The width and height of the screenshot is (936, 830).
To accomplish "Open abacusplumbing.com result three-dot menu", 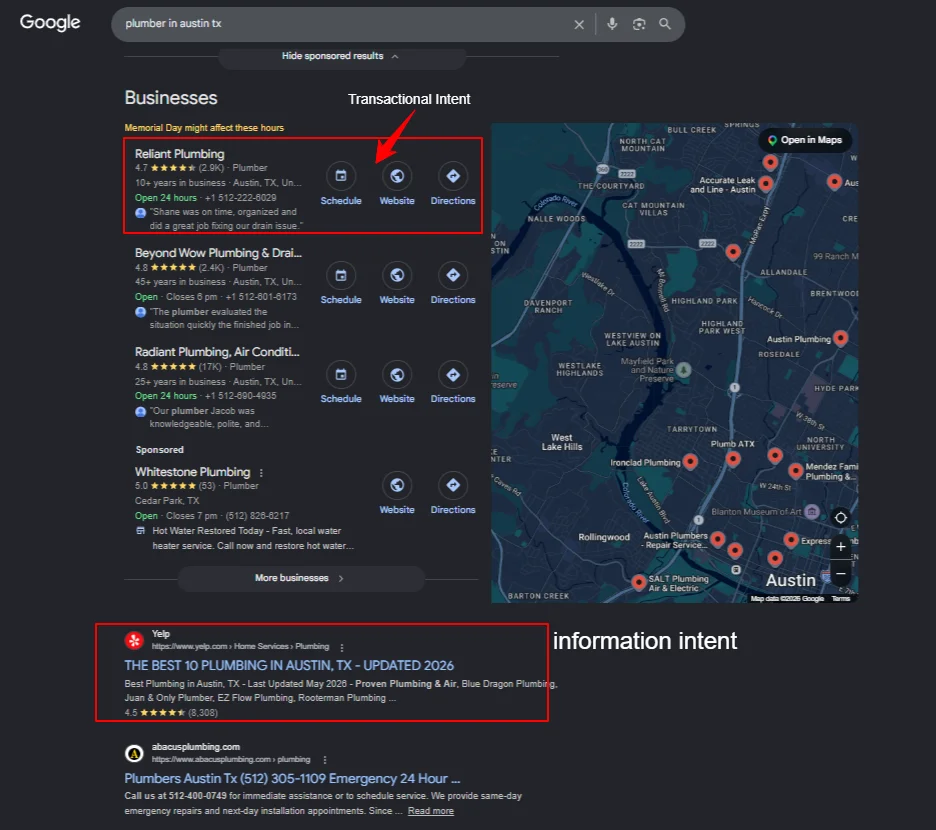I will pyautogui.click(x=325, y=760).
